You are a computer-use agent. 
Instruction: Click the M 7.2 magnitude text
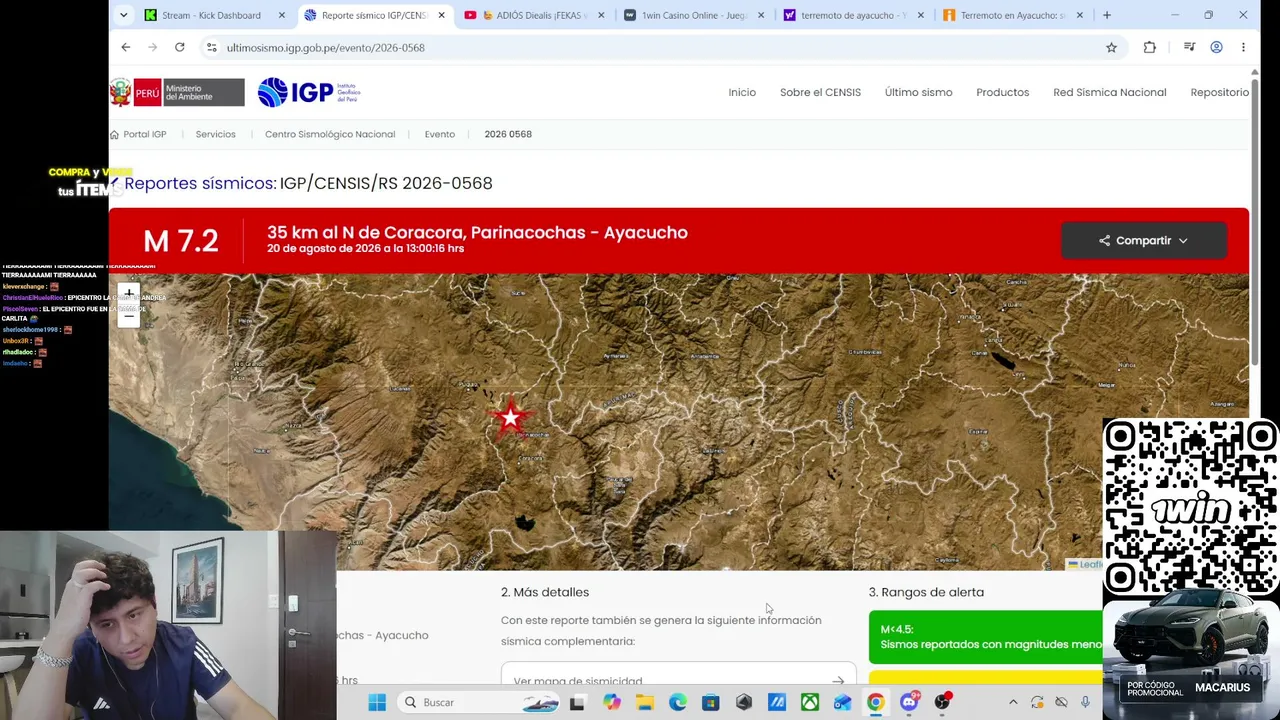180,241
